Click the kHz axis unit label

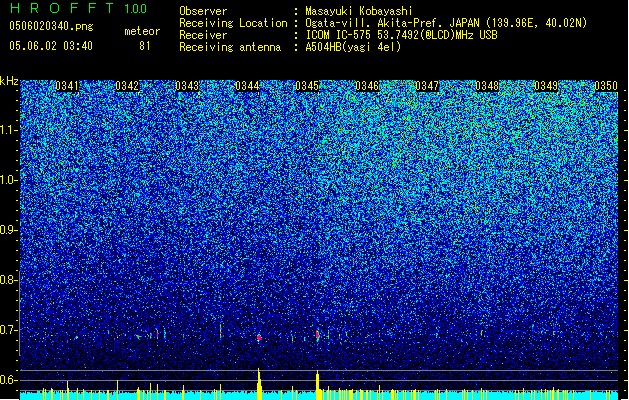pos(9,81)
